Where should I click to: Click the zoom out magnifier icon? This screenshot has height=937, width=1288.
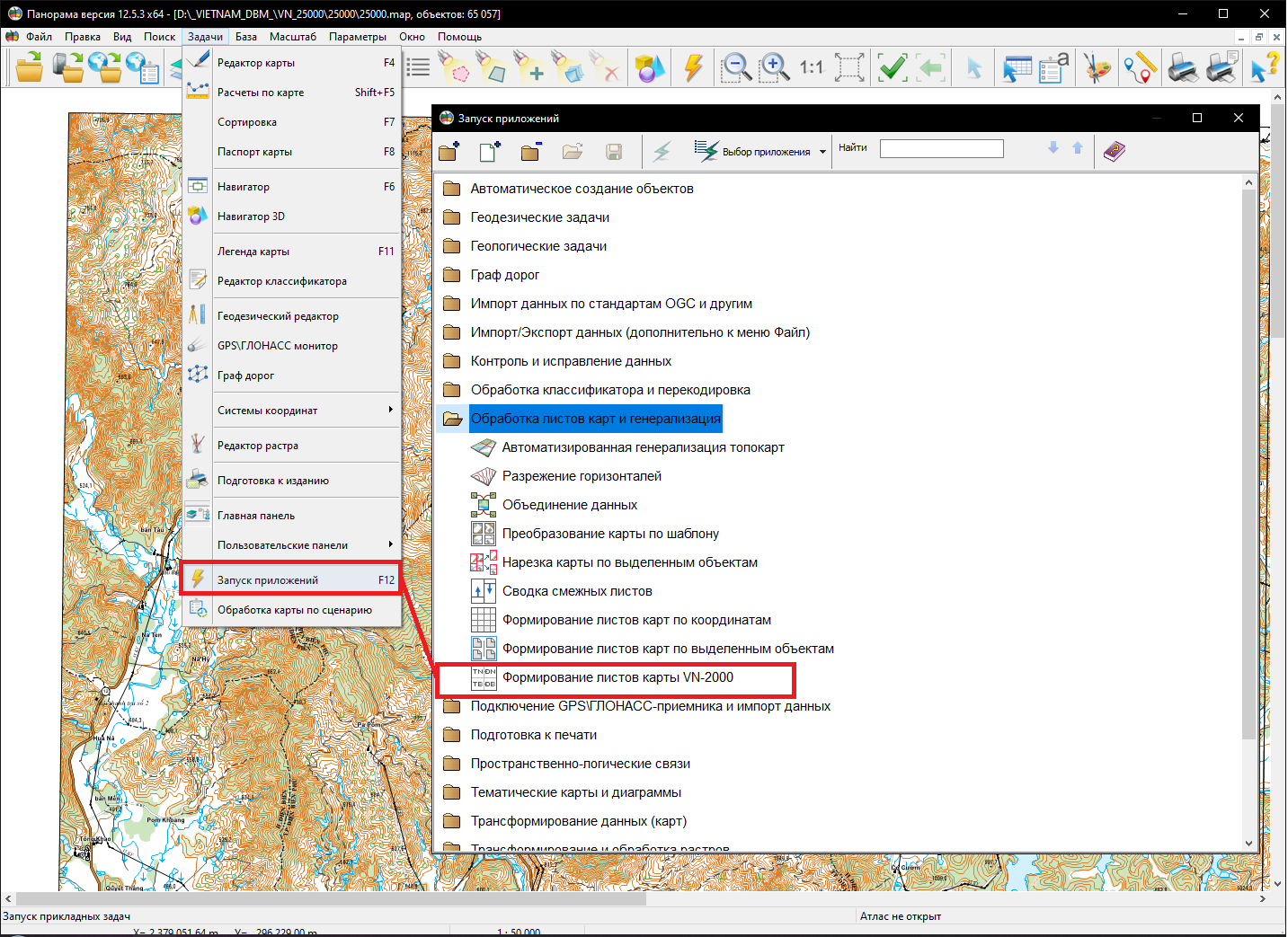click(736, 67)
